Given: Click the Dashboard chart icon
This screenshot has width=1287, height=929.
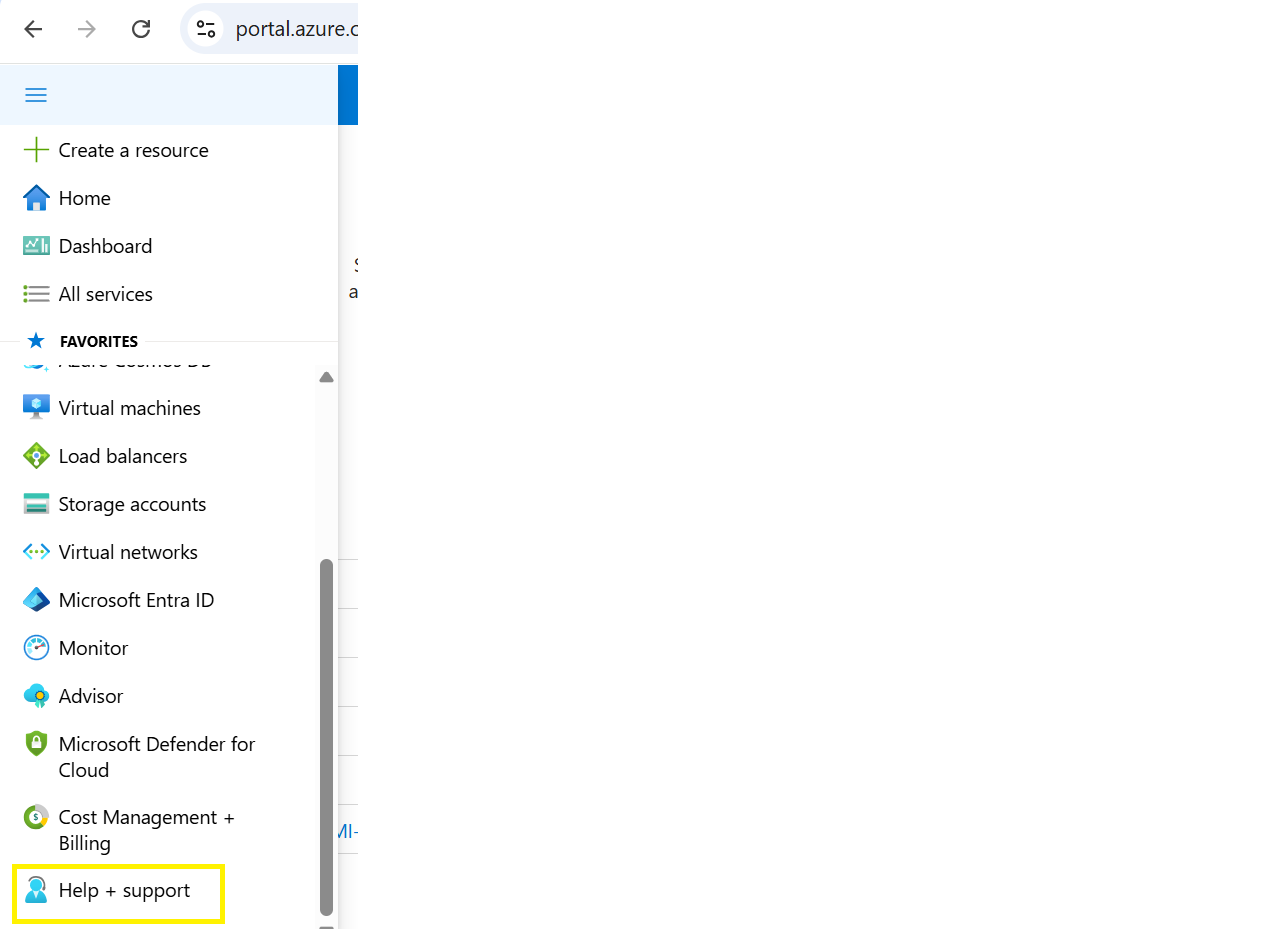Looking at the screenshot, I should coord(36,246).
